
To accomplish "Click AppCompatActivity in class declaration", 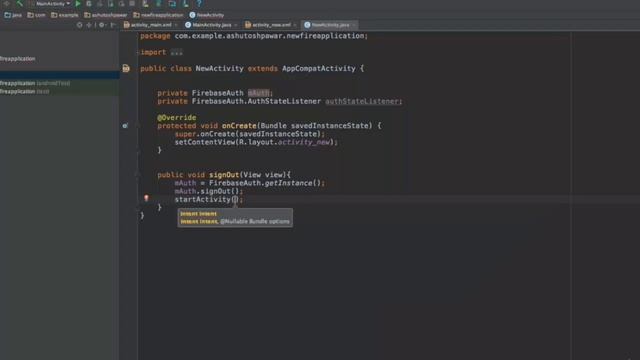I will [318, 69].
